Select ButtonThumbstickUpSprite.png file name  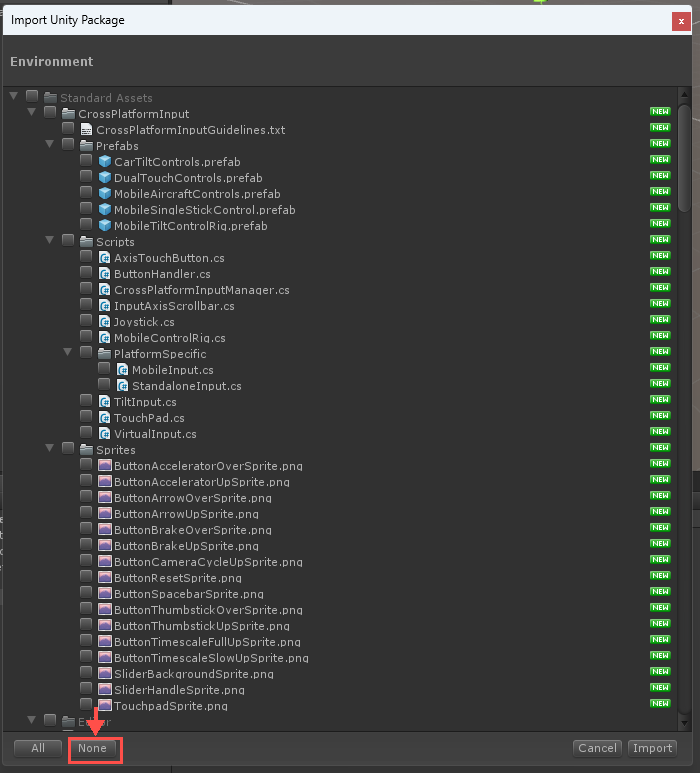pyautogui.click(x=202, y=626)
